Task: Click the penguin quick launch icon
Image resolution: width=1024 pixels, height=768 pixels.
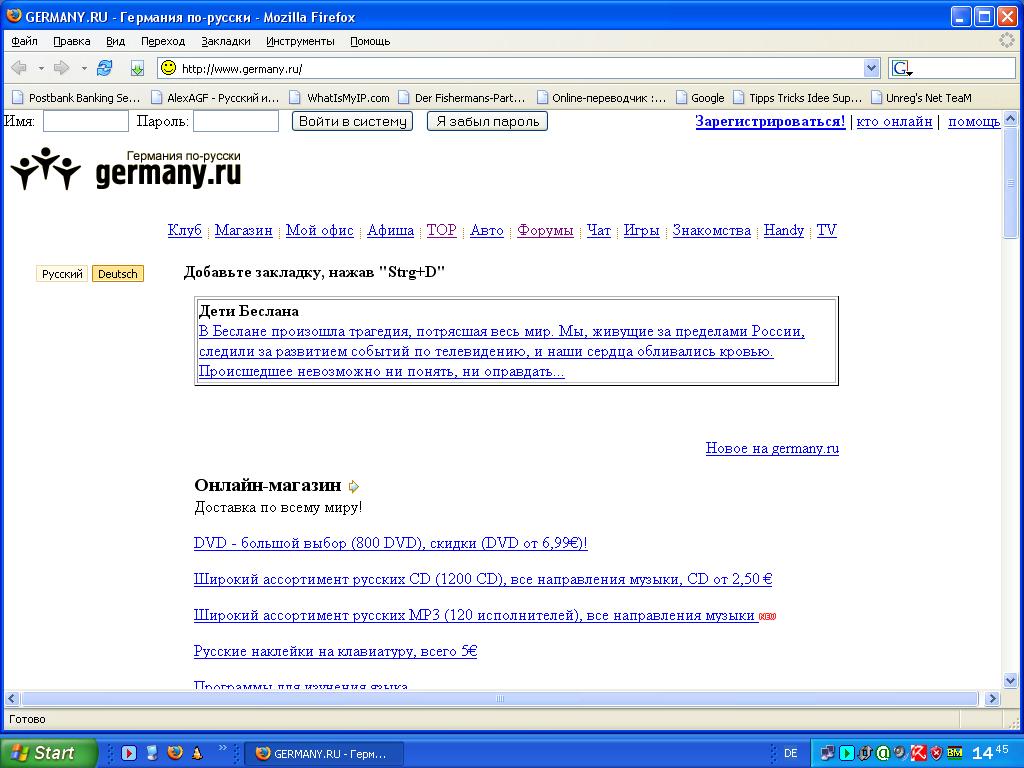Action: click(197, 753)
